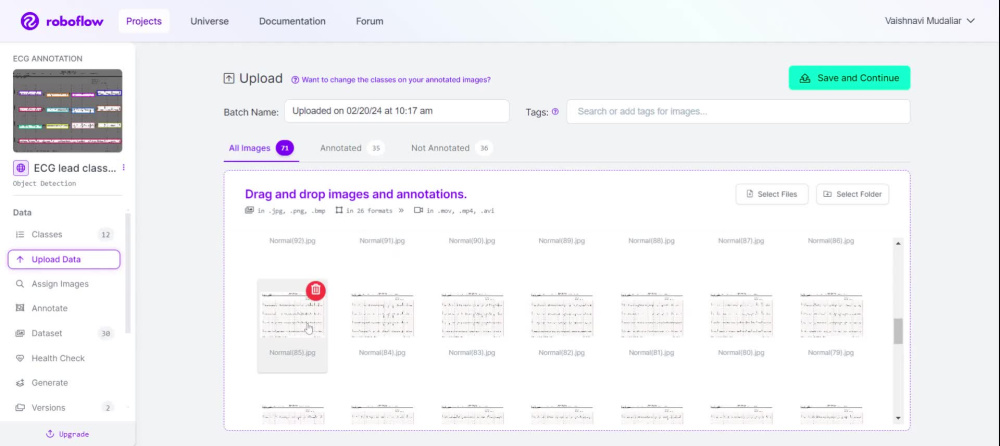
Task: Click the Upload heading icon
Action: [229, 78]
